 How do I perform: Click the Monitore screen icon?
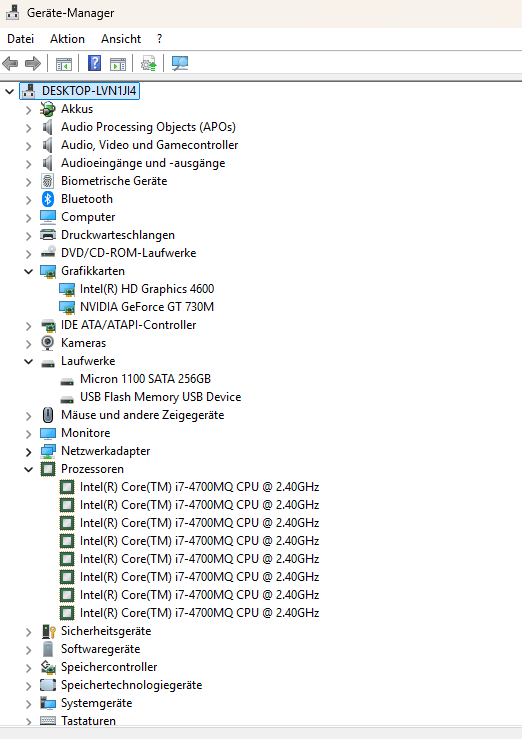[48, 433]
